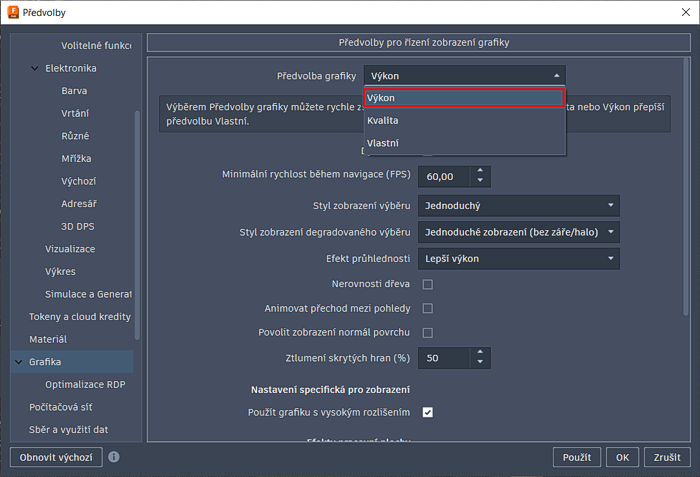Click the minimum FPS input field
This screenshot has height=477, width=700.
[x=444, y=176]
